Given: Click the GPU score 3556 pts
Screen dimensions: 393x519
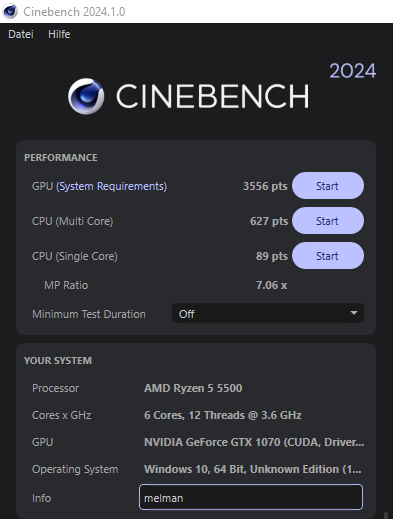Looking at the screenshot, I should (265, 186).
